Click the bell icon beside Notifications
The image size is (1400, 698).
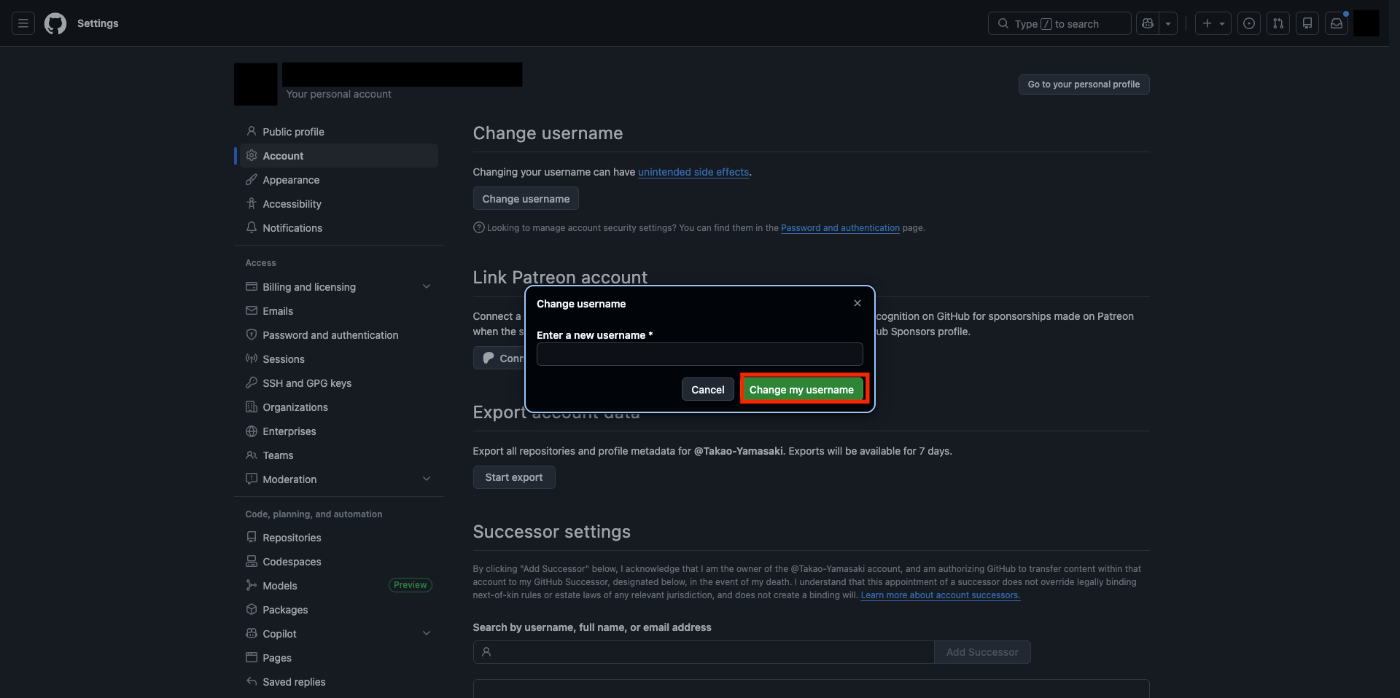[x=252, y=227]
